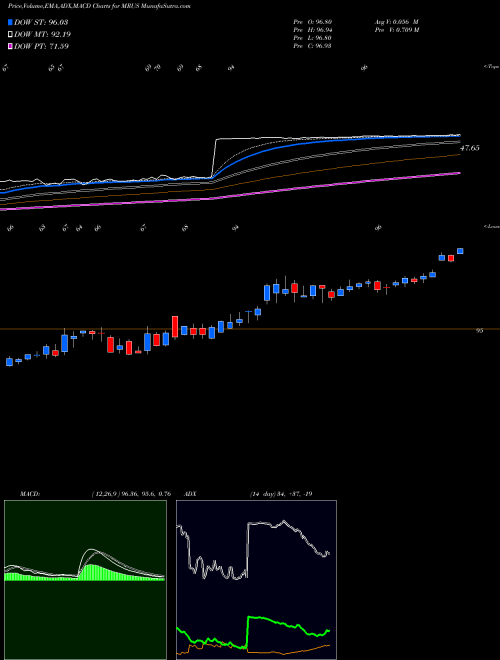Click the 'ADX' panel heading

point(190,494)
